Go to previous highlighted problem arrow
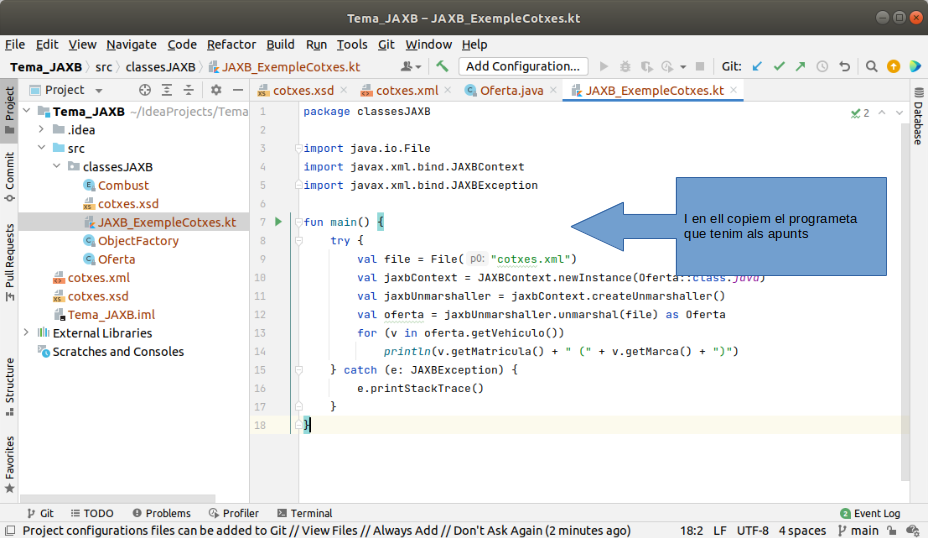The height and width of the screenshot is (538, 929). pos(882,113)
